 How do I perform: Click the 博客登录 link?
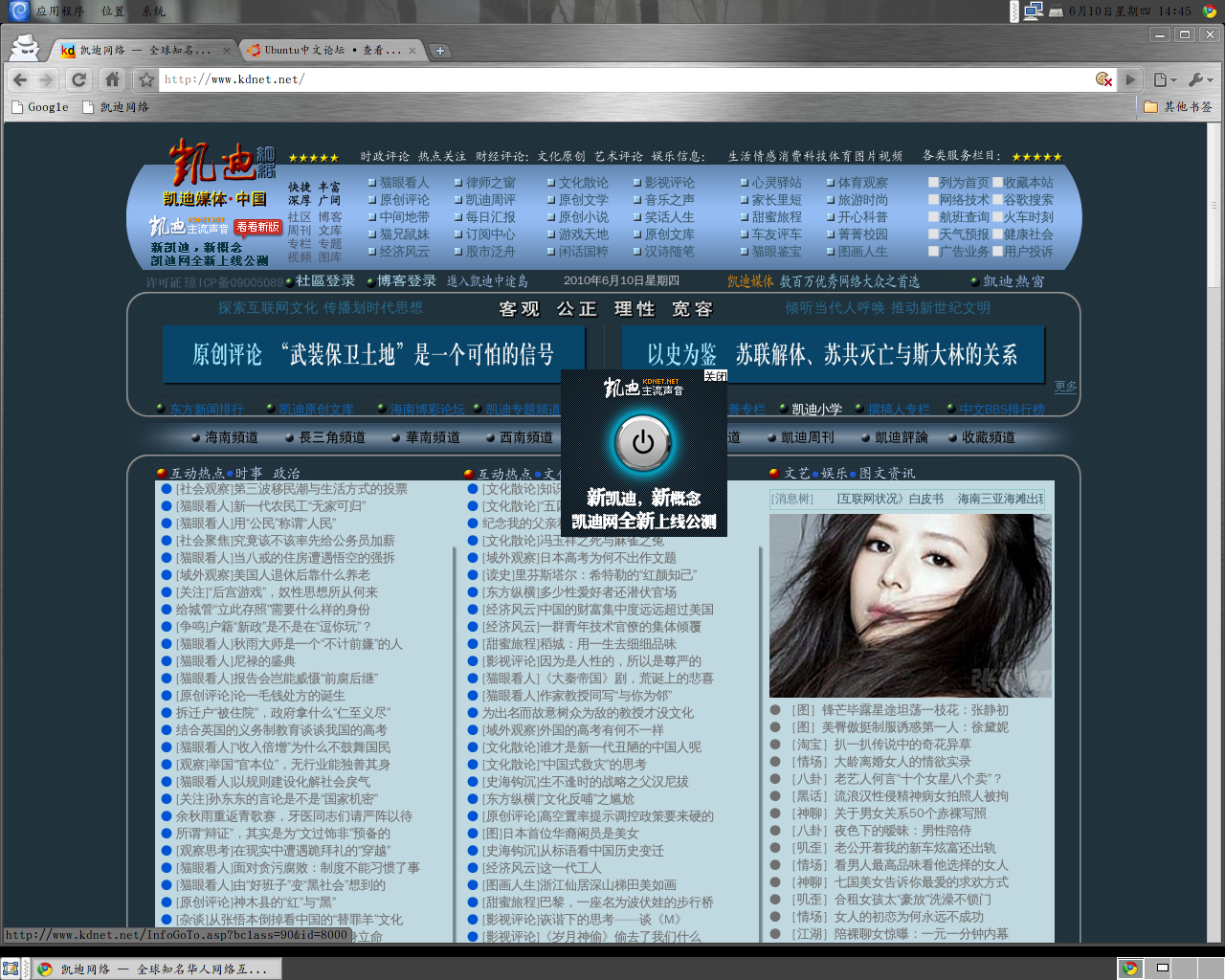click(406, 280)
